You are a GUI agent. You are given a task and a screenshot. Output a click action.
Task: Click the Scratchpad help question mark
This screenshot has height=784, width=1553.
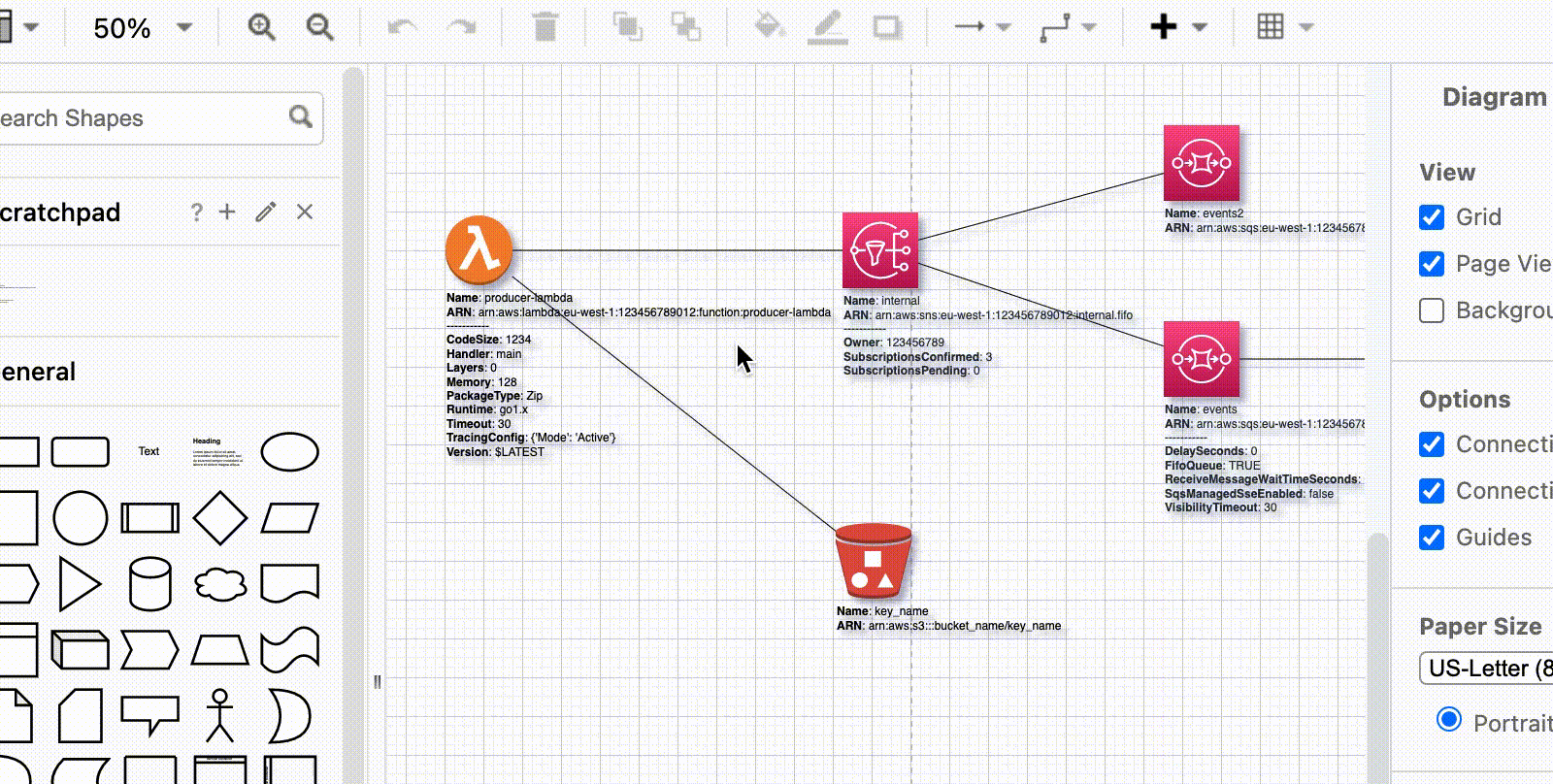click(x=196, y=212)
